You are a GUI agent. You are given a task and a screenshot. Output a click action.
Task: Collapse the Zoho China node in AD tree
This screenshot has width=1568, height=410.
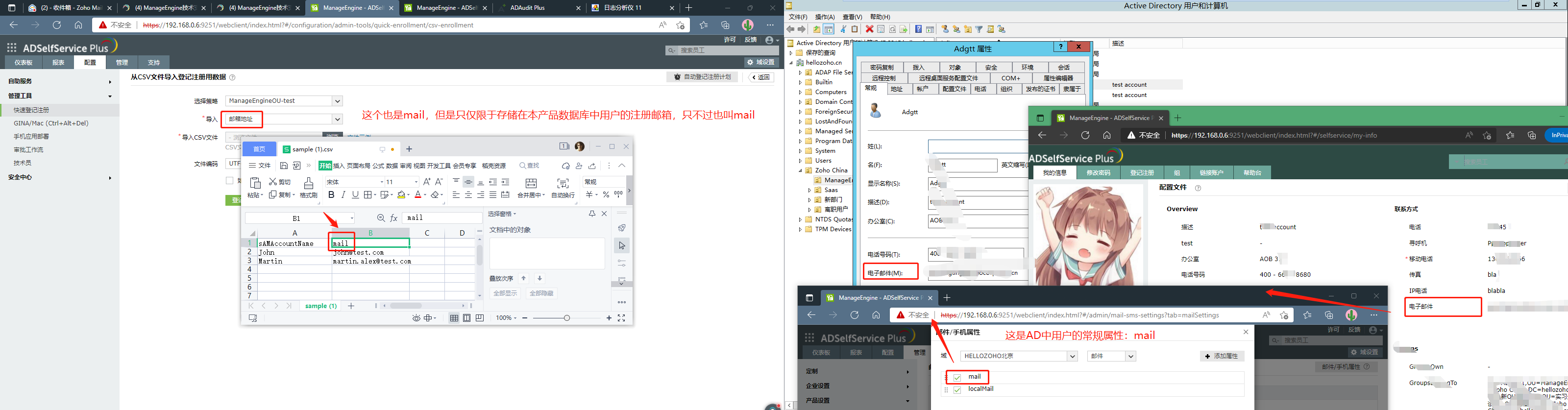(x=800, y=171)
